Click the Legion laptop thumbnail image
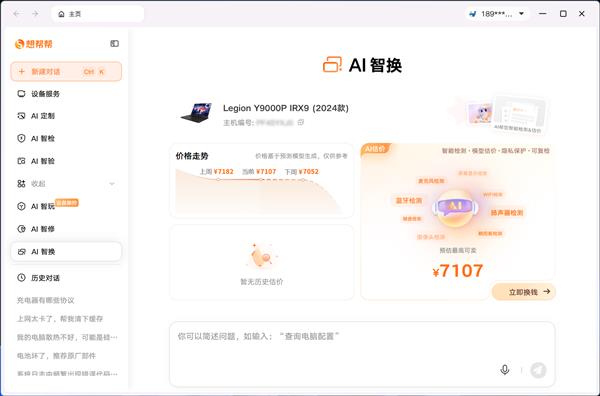The width and height of the screenshot is (600, 396). [x=196, y=113]
